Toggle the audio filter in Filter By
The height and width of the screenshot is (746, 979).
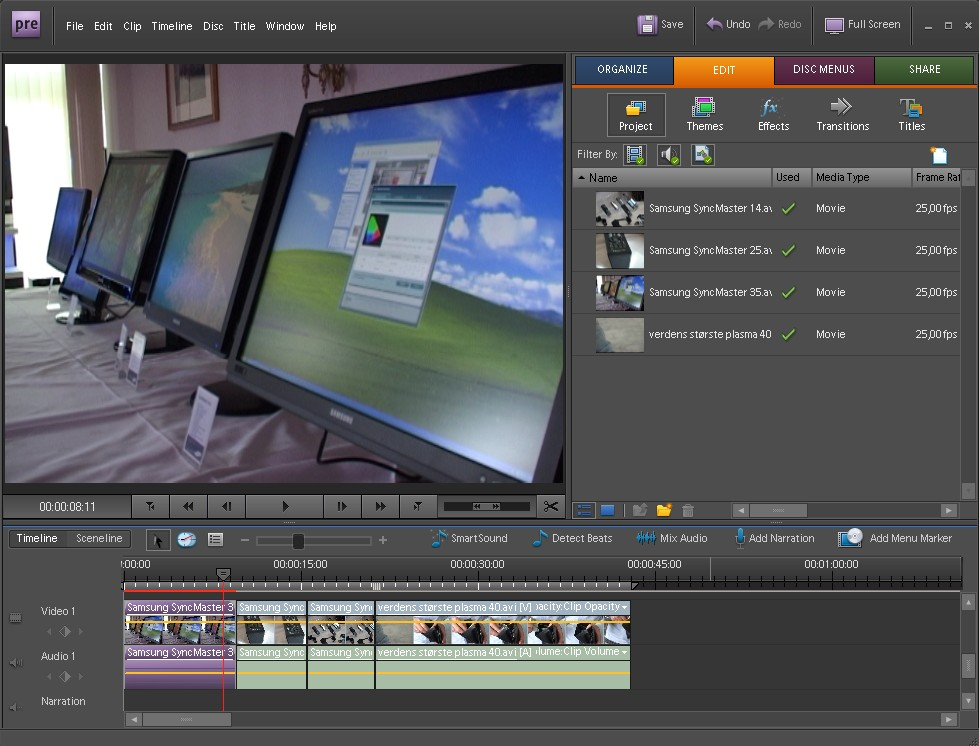pyautogui.click(x=669, y=155)
